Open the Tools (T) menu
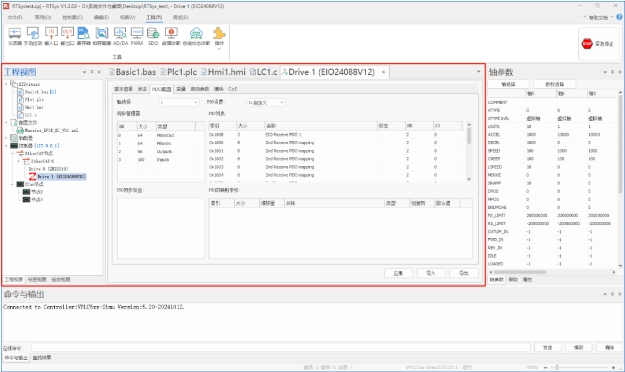Viewport: 625px width, 372px height. tap(154, 18)
